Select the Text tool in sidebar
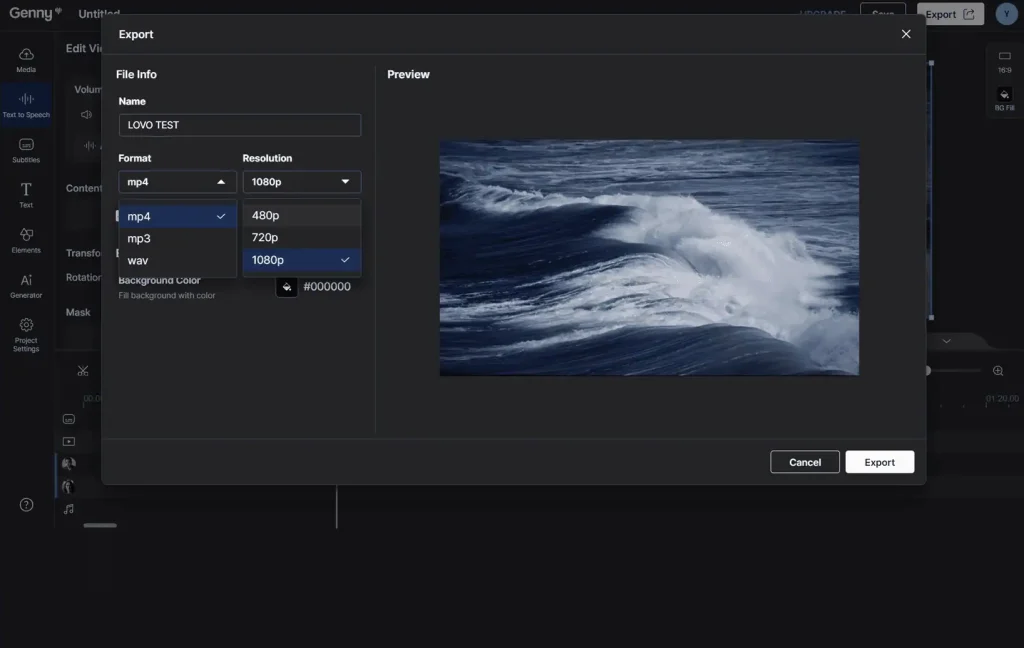The image size is (1024, 648). pyautogui.click(x=26, y=195)
